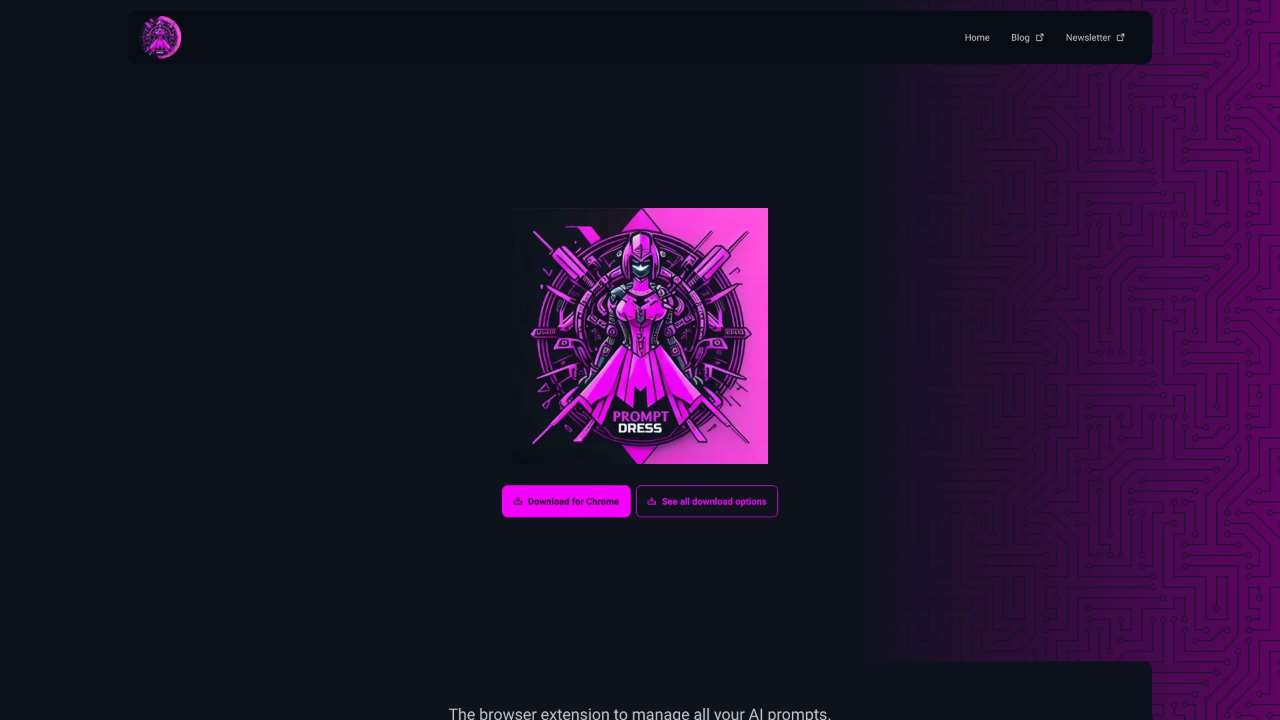Click external-link icon beside Newsletter
Viewport: 1280px width, 720px height.
[1120, 38]
